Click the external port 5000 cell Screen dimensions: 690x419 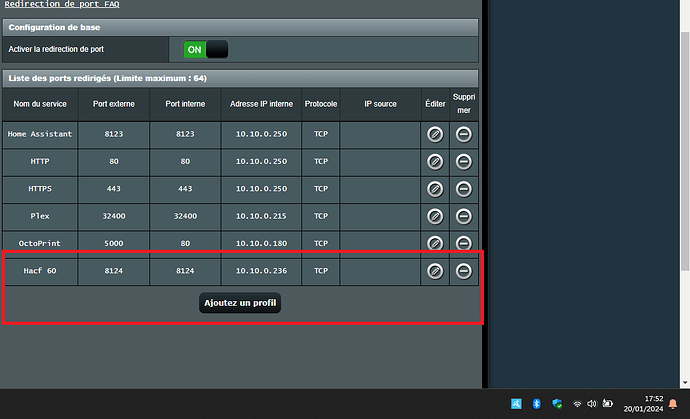(114, 243)
